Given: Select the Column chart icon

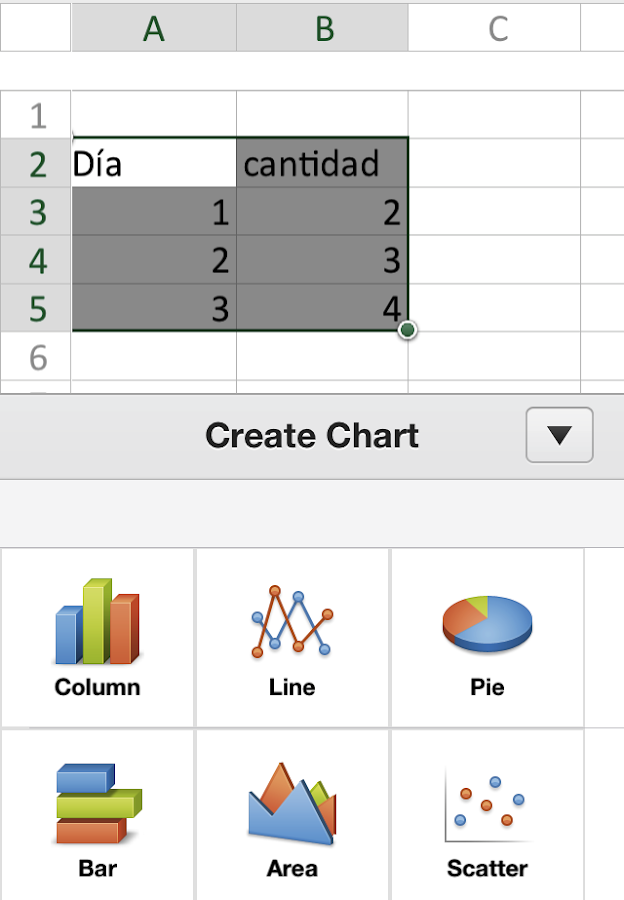Looking at the screenshot, I should click(97, 637).
